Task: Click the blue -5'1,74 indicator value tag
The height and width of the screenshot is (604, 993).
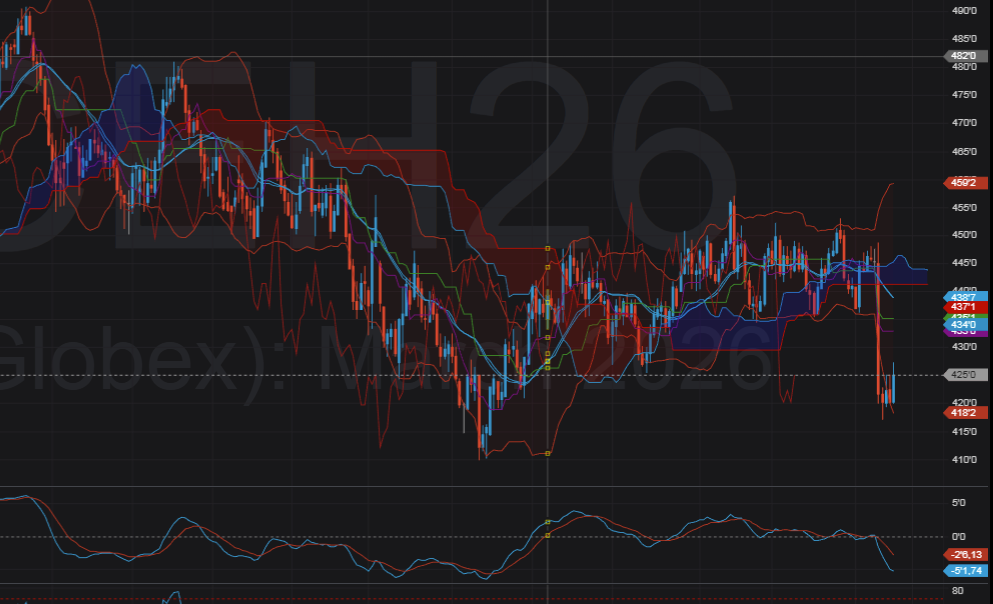Action: tap(966, 570)
